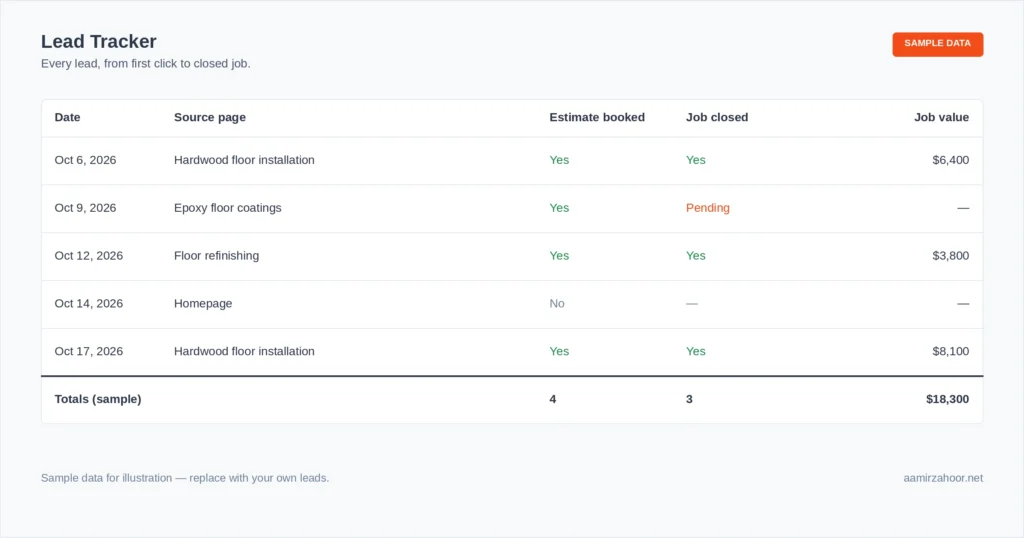This screenshot has height=538, width=1024.
Task: Select the Oct 14, 2026 date cell
Action: point(89,303)
